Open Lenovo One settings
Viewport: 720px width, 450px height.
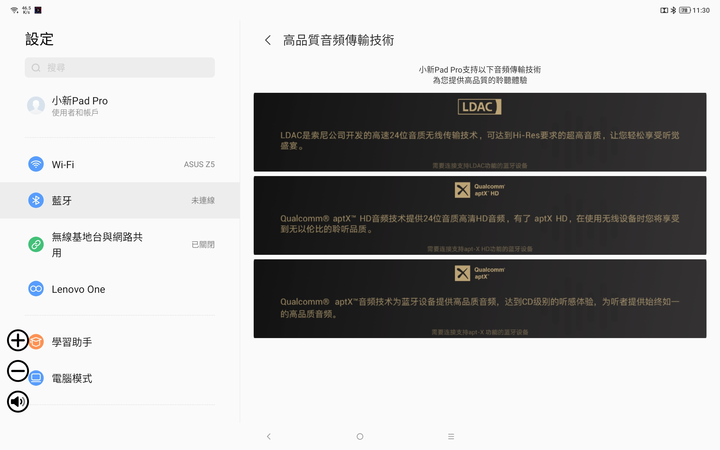tap(120, 289)
